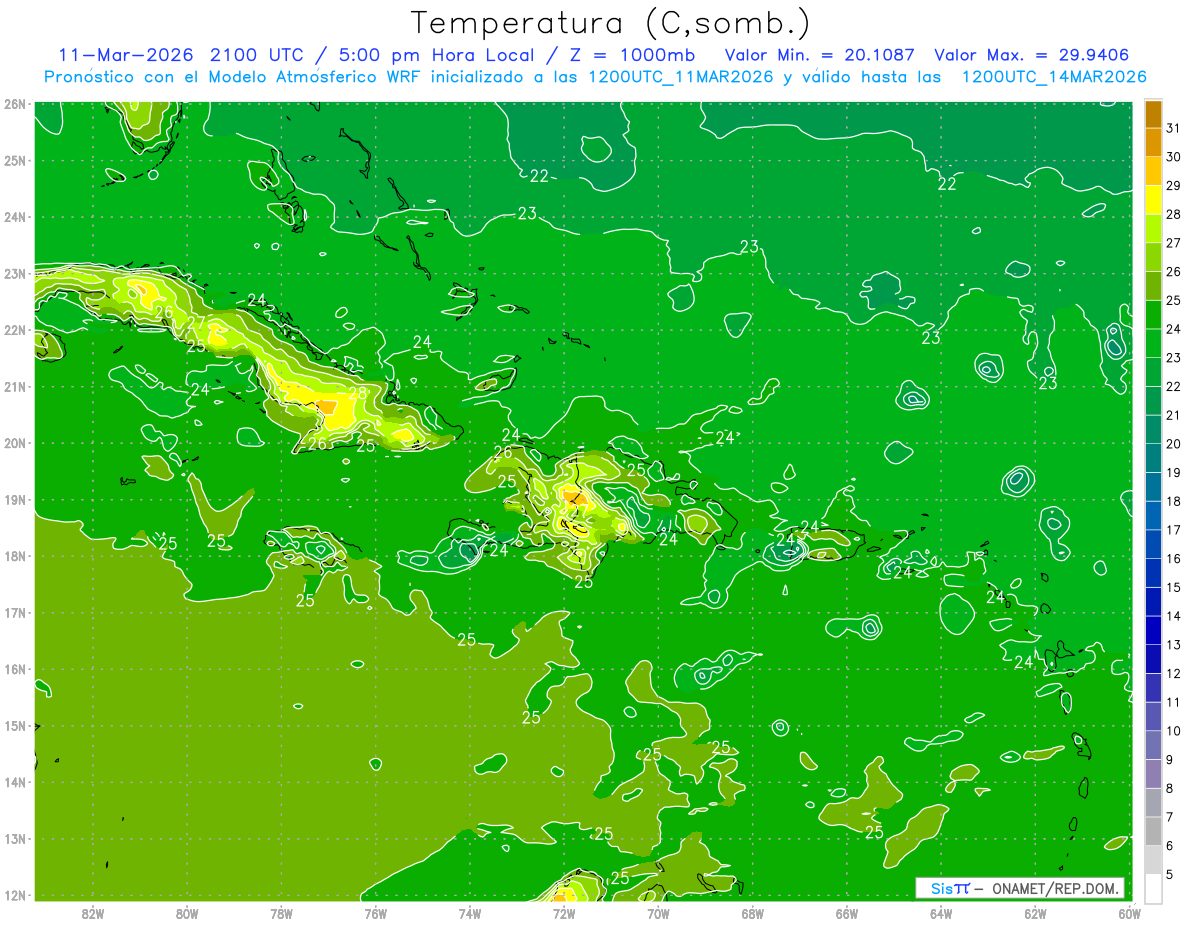Click legend value '28' on the color scale
This screenshot has height=927, width=1200.
(x=1173, y=214)
